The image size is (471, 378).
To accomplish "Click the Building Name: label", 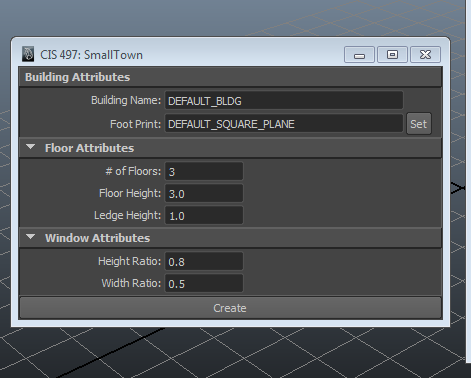I will [x=126, y=100].
